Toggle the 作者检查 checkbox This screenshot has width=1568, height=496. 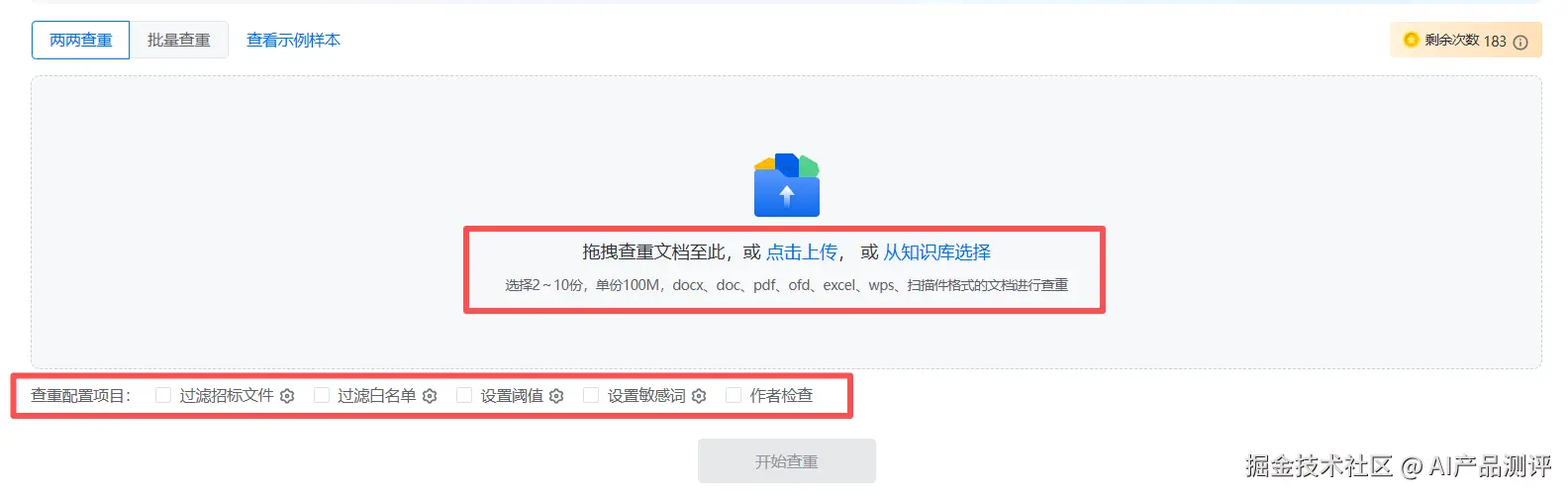point(734,395)
